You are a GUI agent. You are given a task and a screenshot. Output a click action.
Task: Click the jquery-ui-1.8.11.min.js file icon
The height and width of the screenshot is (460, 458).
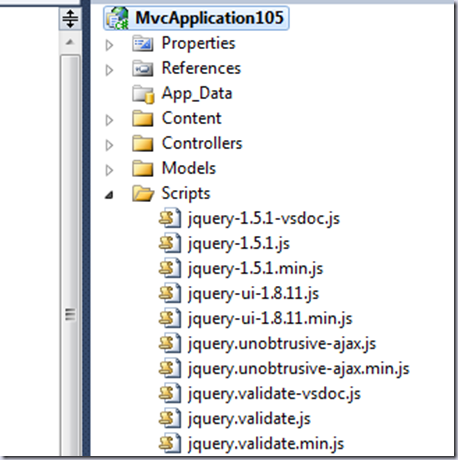(170, 318)
